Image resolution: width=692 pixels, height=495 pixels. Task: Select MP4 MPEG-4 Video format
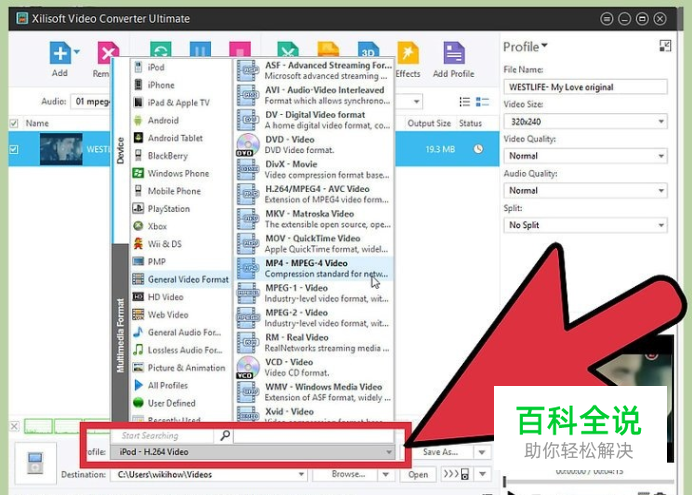coord(314,268)
